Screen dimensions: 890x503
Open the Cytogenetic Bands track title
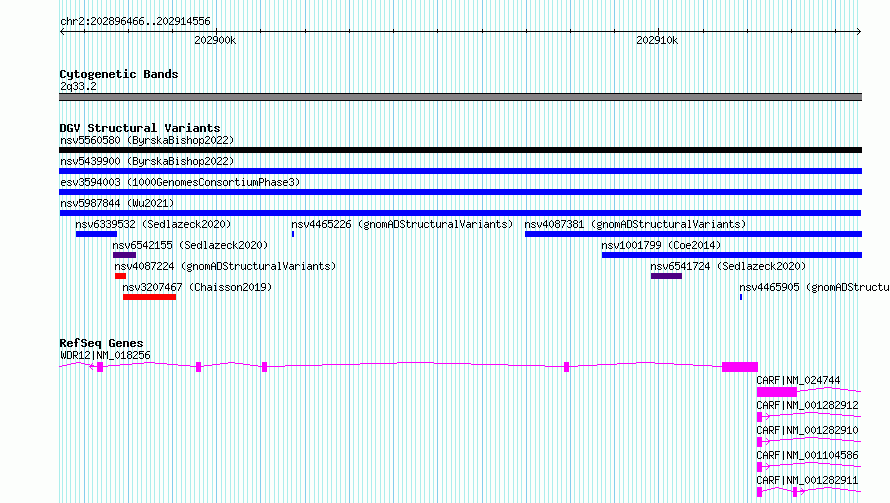pos(119,74)
